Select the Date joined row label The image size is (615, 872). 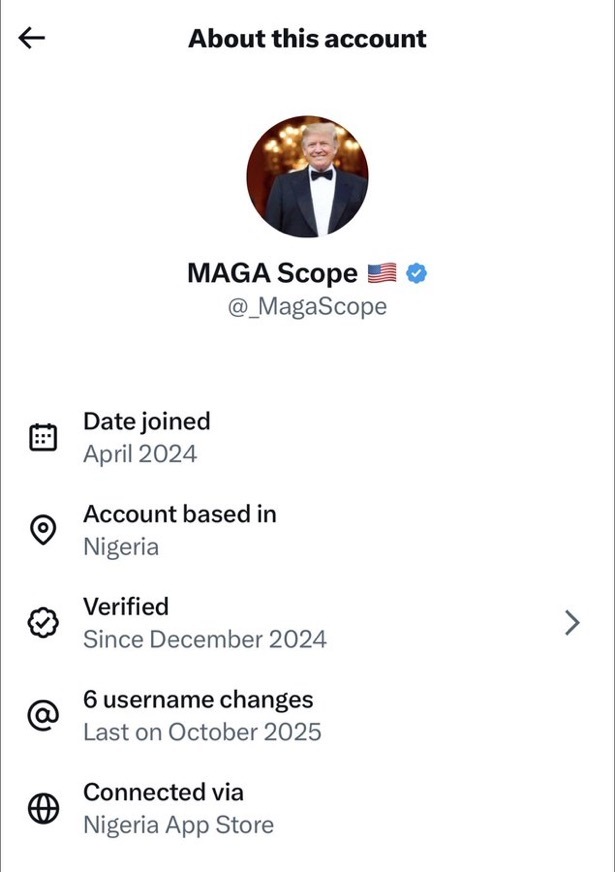tap(146, 422)
